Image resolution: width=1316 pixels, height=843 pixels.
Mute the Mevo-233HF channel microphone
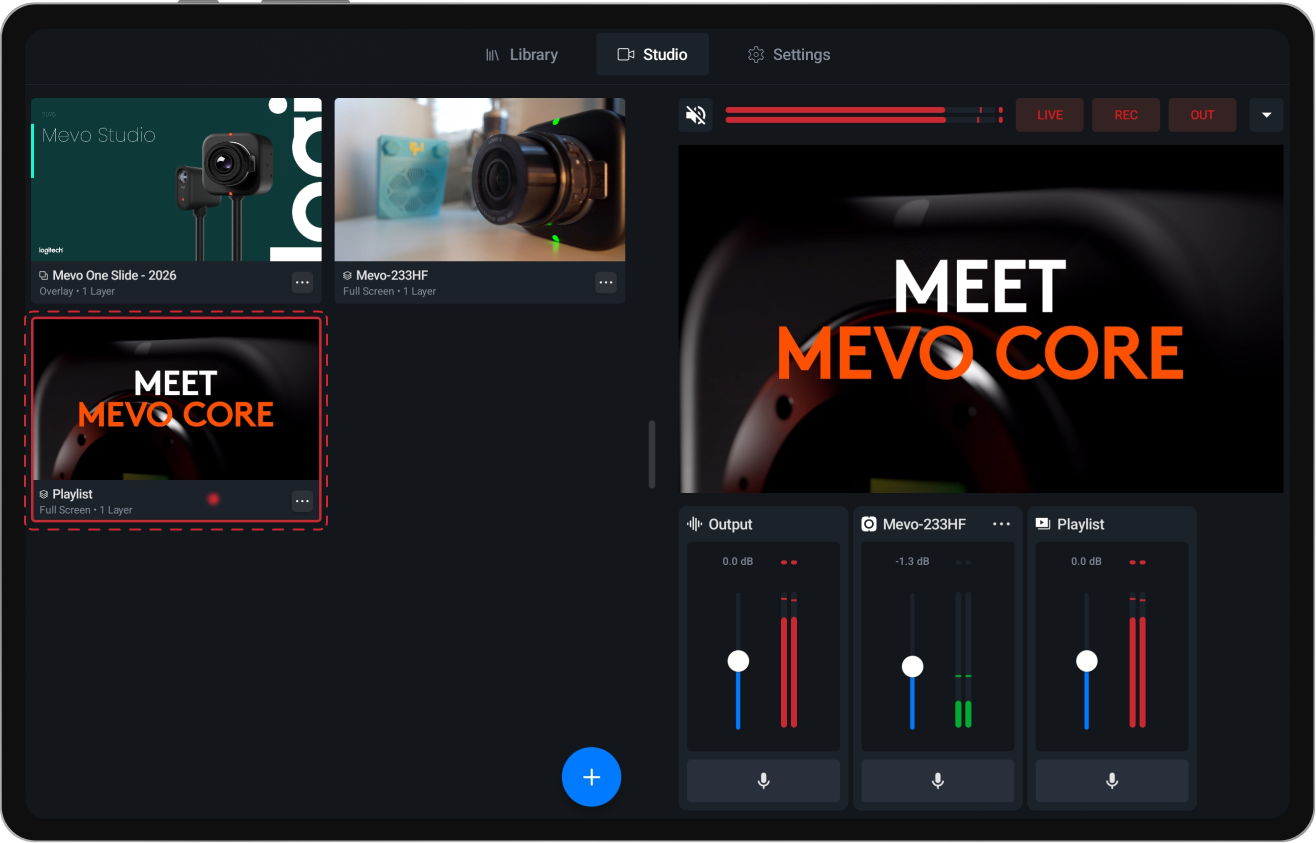[936, 781]
